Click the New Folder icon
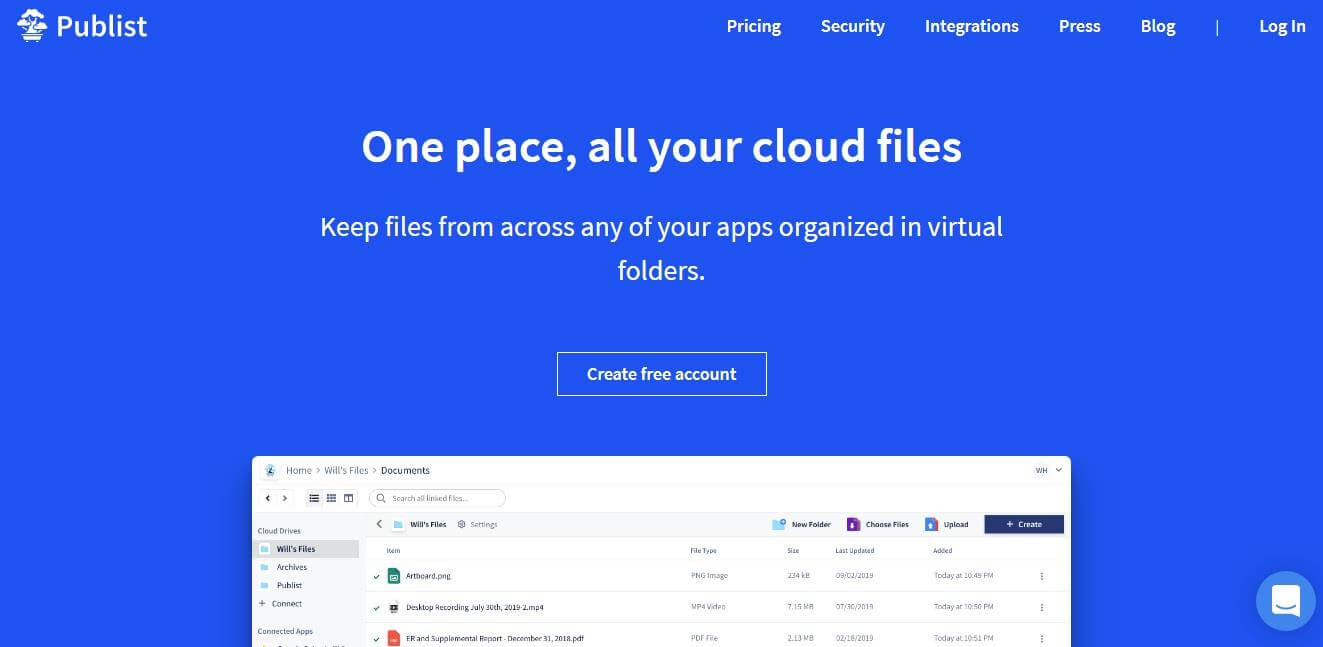This screenshot has height=647, width=1323. pyautogui.click(x=779, y=524)
